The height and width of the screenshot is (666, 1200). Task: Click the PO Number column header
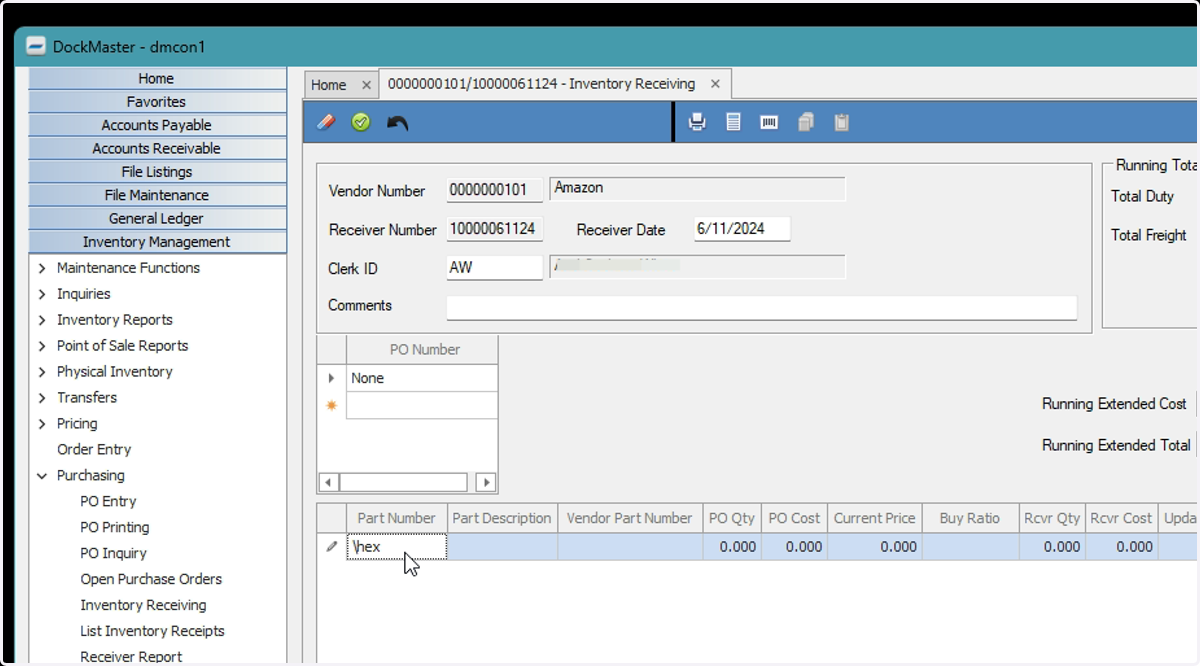pyautogui.click(x=424, y=350)
